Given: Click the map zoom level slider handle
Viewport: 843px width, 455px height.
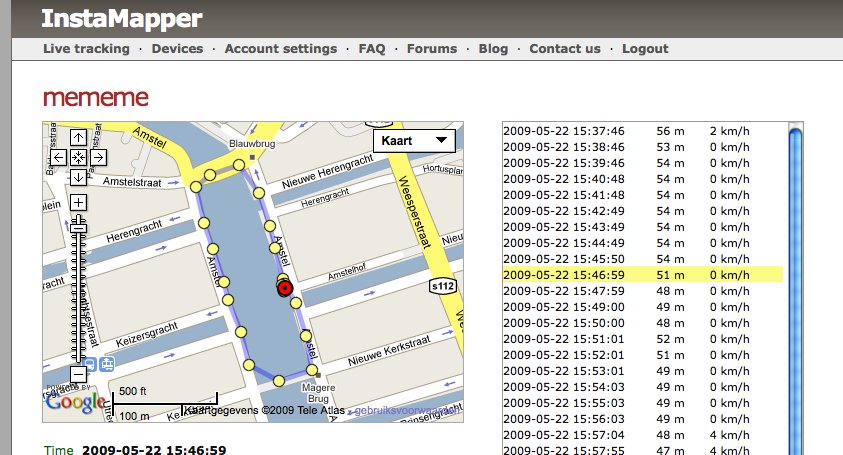Looking at the screenshot, I should [78, 228].
